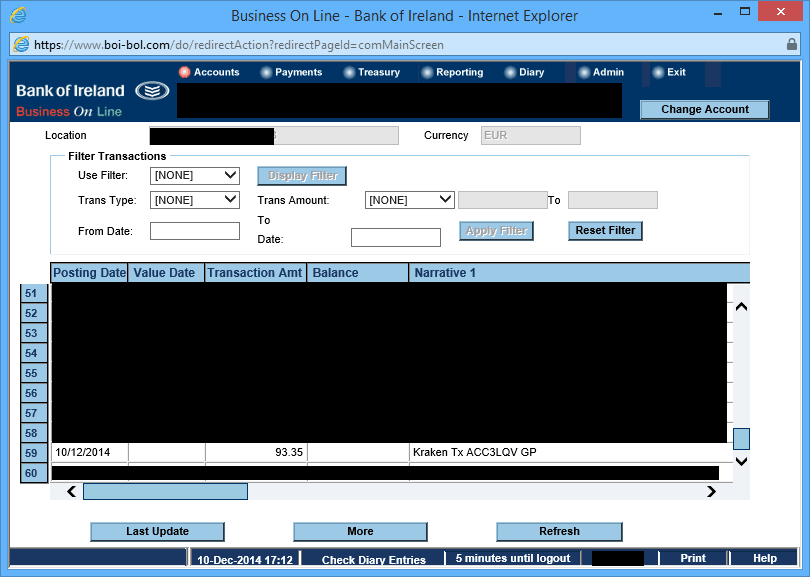Click the Display Filter button
This screenshot has height=577, width=810.
point(302,176)
